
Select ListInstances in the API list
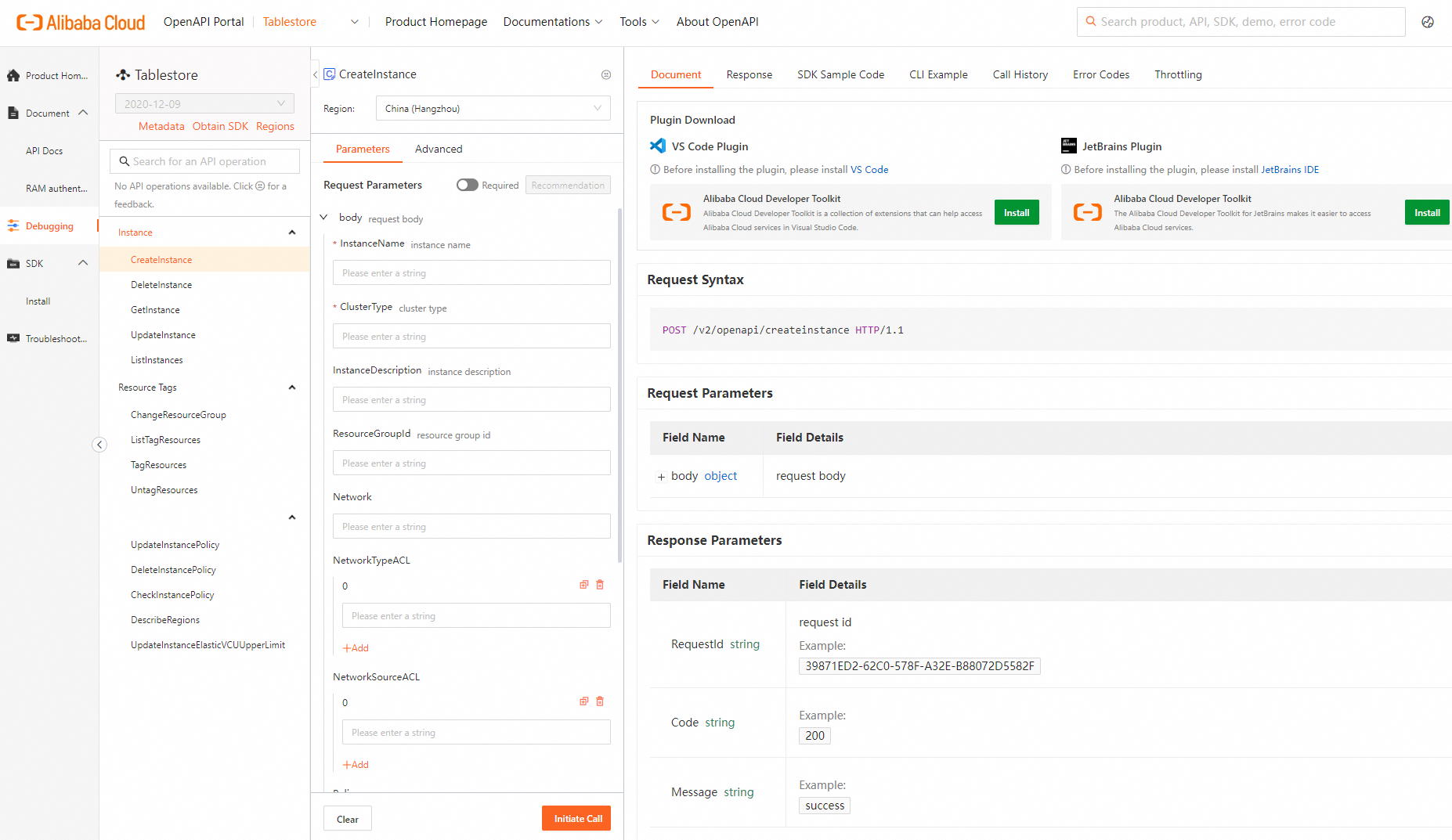tap(157, 360)
